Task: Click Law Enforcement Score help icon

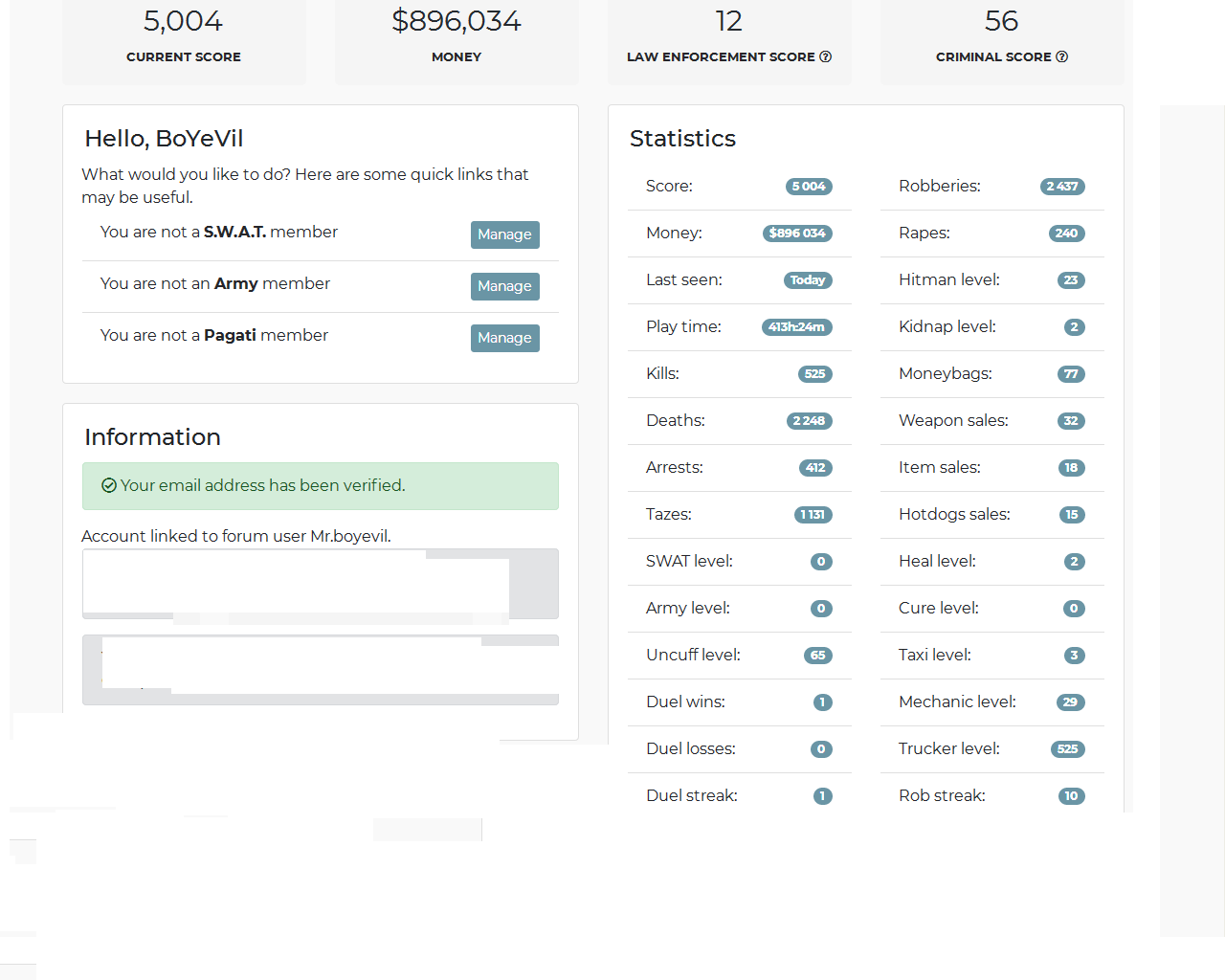Action: coord(826,56)
